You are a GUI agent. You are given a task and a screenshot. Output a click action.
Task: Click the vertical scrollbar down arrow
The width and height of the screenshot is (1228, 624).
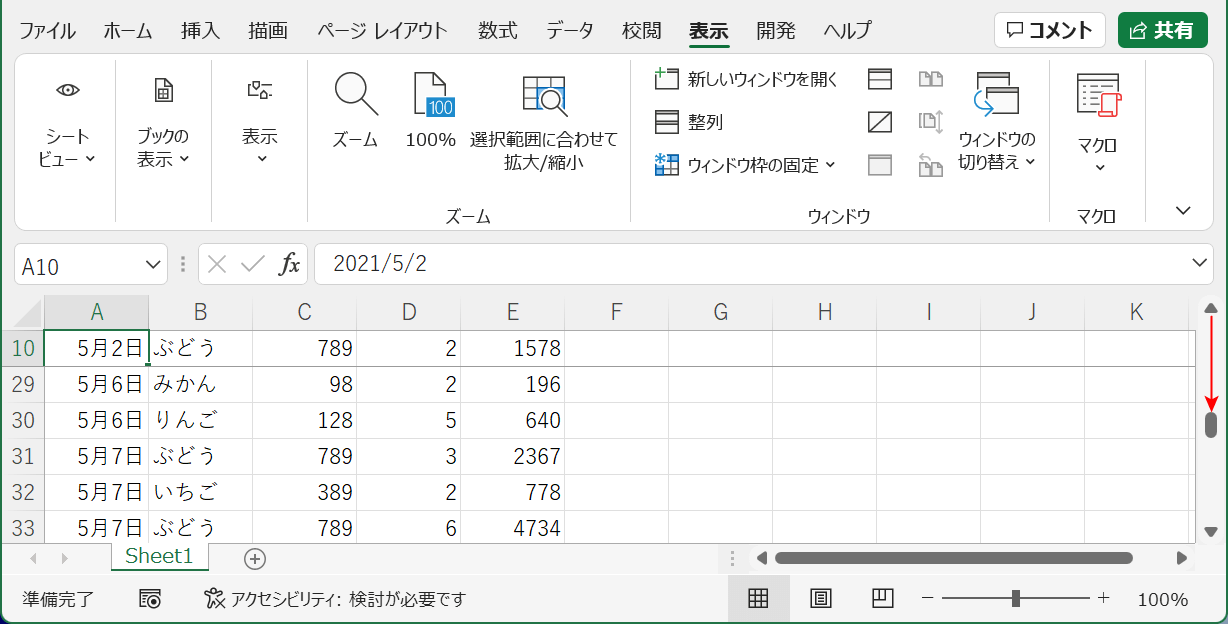(x=1211, y=532)
